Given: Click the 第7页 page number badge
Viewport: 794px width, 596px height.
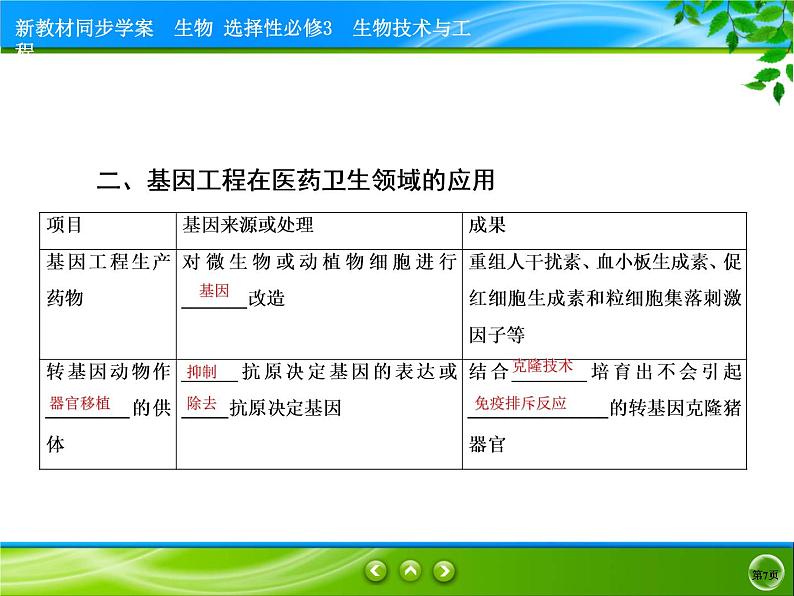Looking at the screenshot, I should pos(764,574).
